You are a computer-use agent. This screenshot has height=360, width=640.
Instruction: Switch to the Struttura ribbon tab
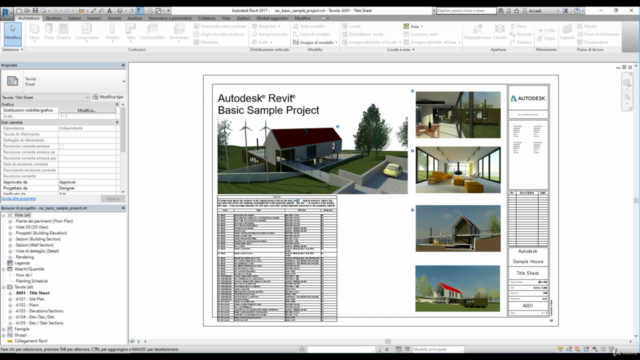click(x=53, y=18)
